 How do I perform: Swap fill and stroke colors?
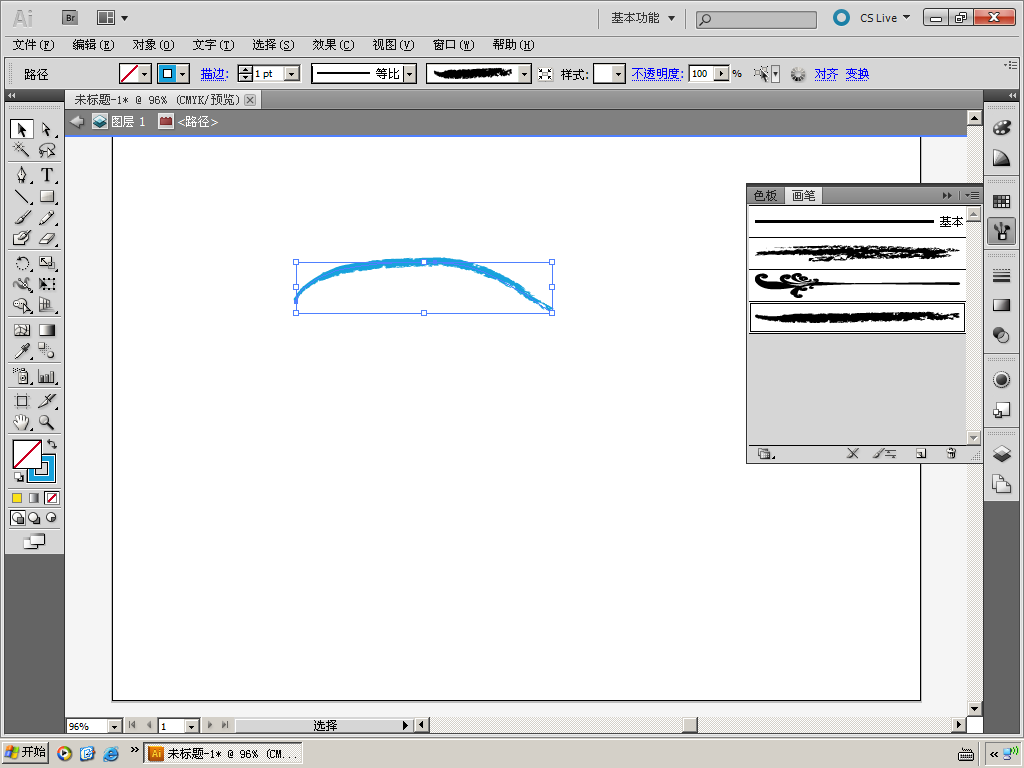click(52, 444)
